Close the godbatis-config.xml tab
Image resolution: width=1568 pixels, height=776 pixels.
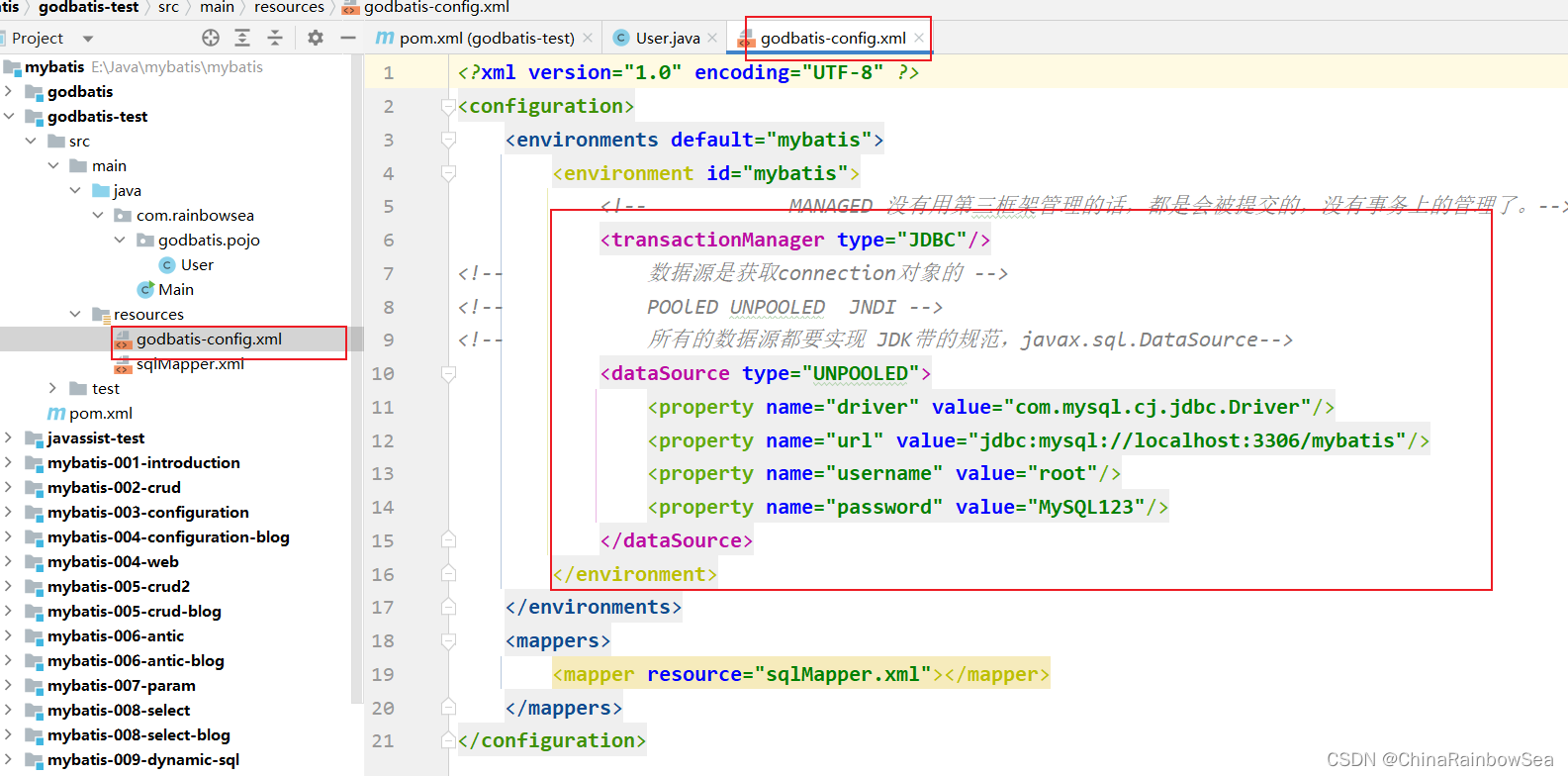919,38
